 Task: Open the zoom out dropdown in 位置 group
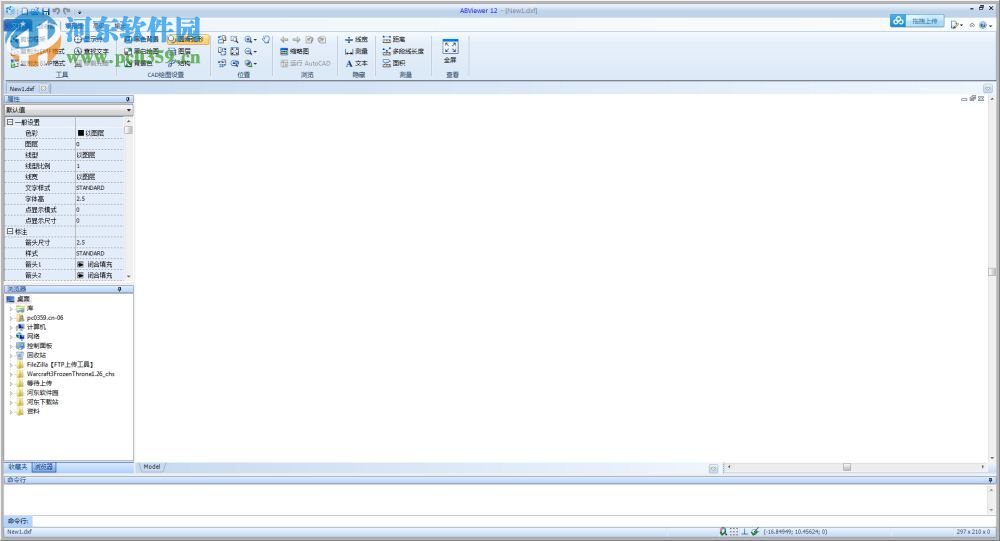pyautogui.click(x=255, y=52)
